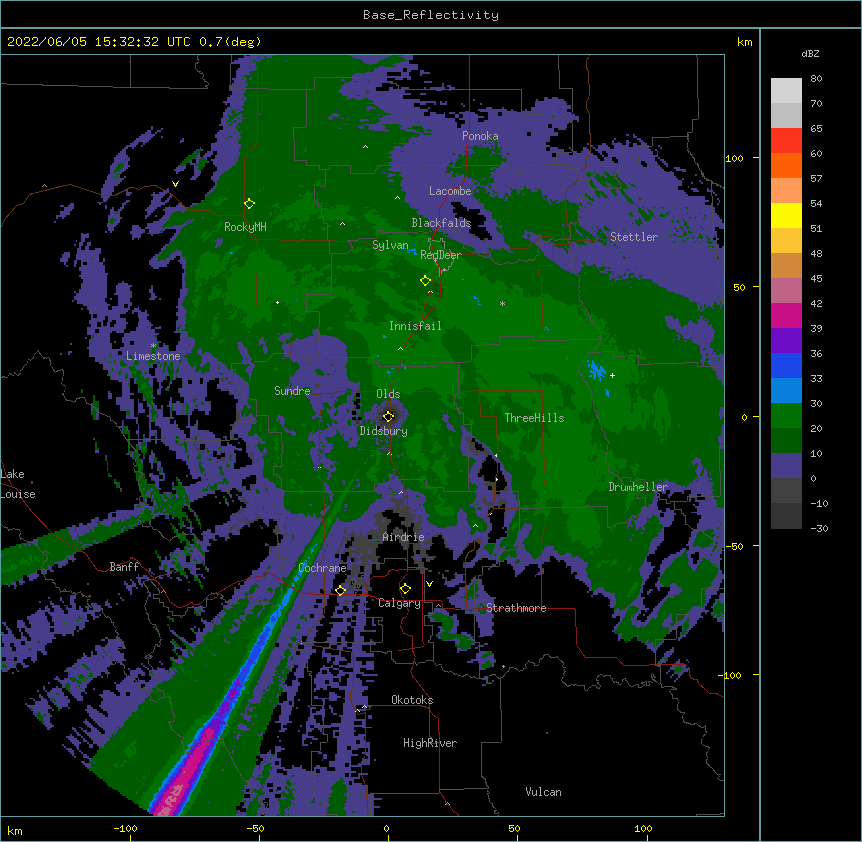Pick the bright green swatch below 30 dBZ
The image size is (862, 842).
786,416
